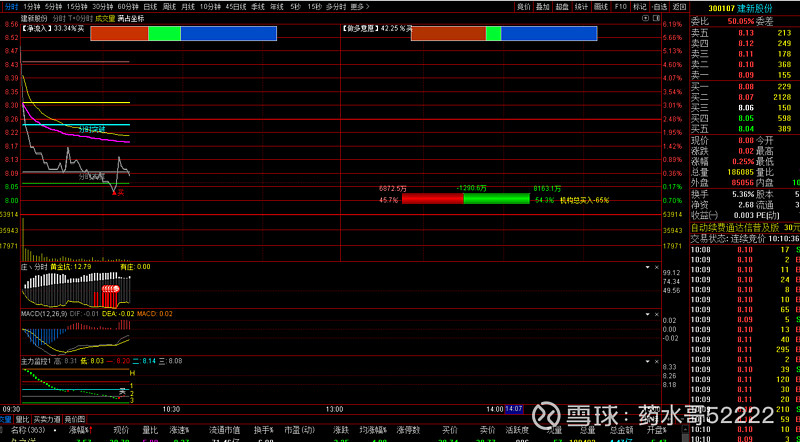800x442 pixels.
Task: Open the 年线 yearly chart tab
Action: (x=277, y=7)
